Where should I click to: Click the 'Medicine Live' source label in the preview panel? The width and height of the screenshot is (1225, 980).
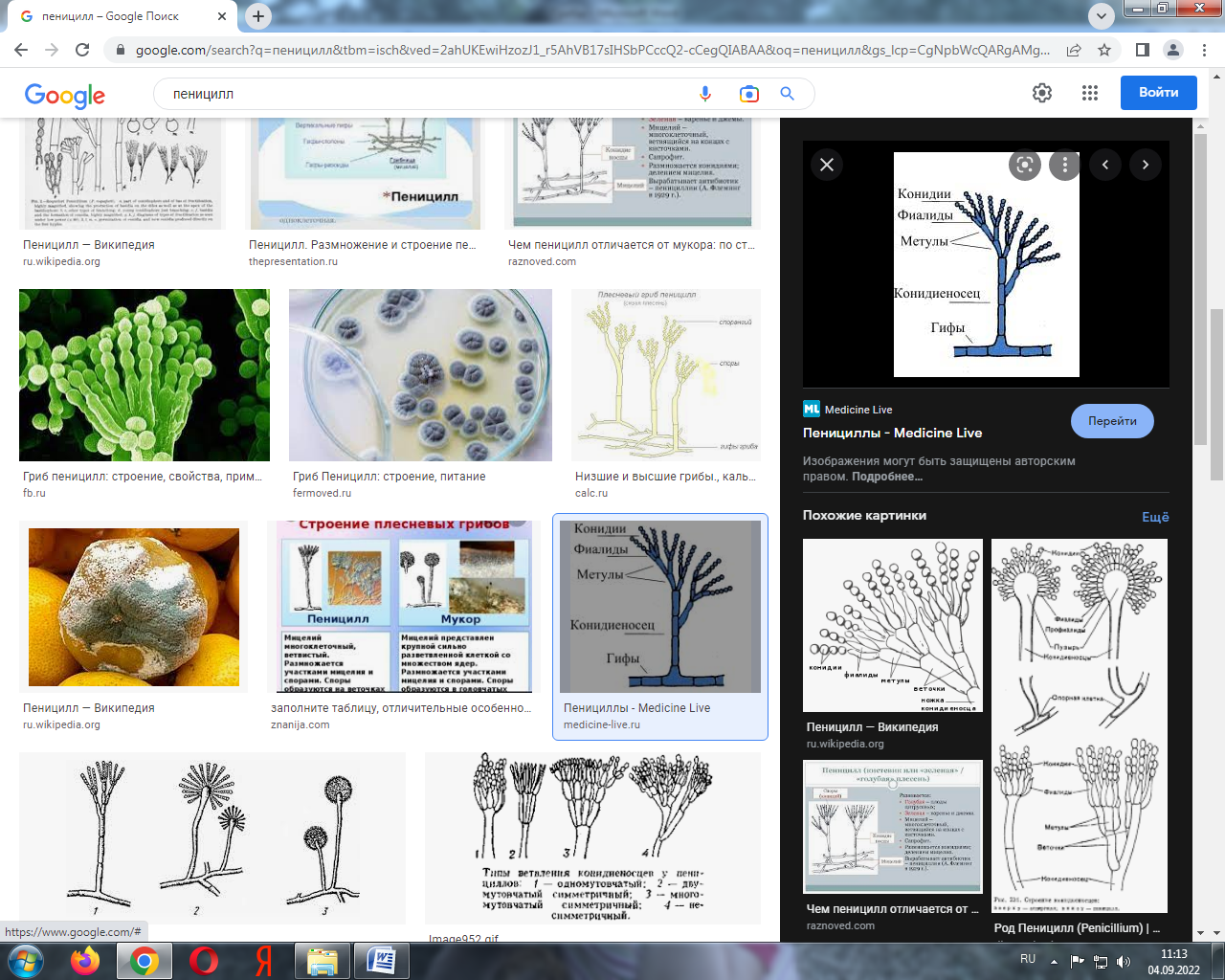858,410
